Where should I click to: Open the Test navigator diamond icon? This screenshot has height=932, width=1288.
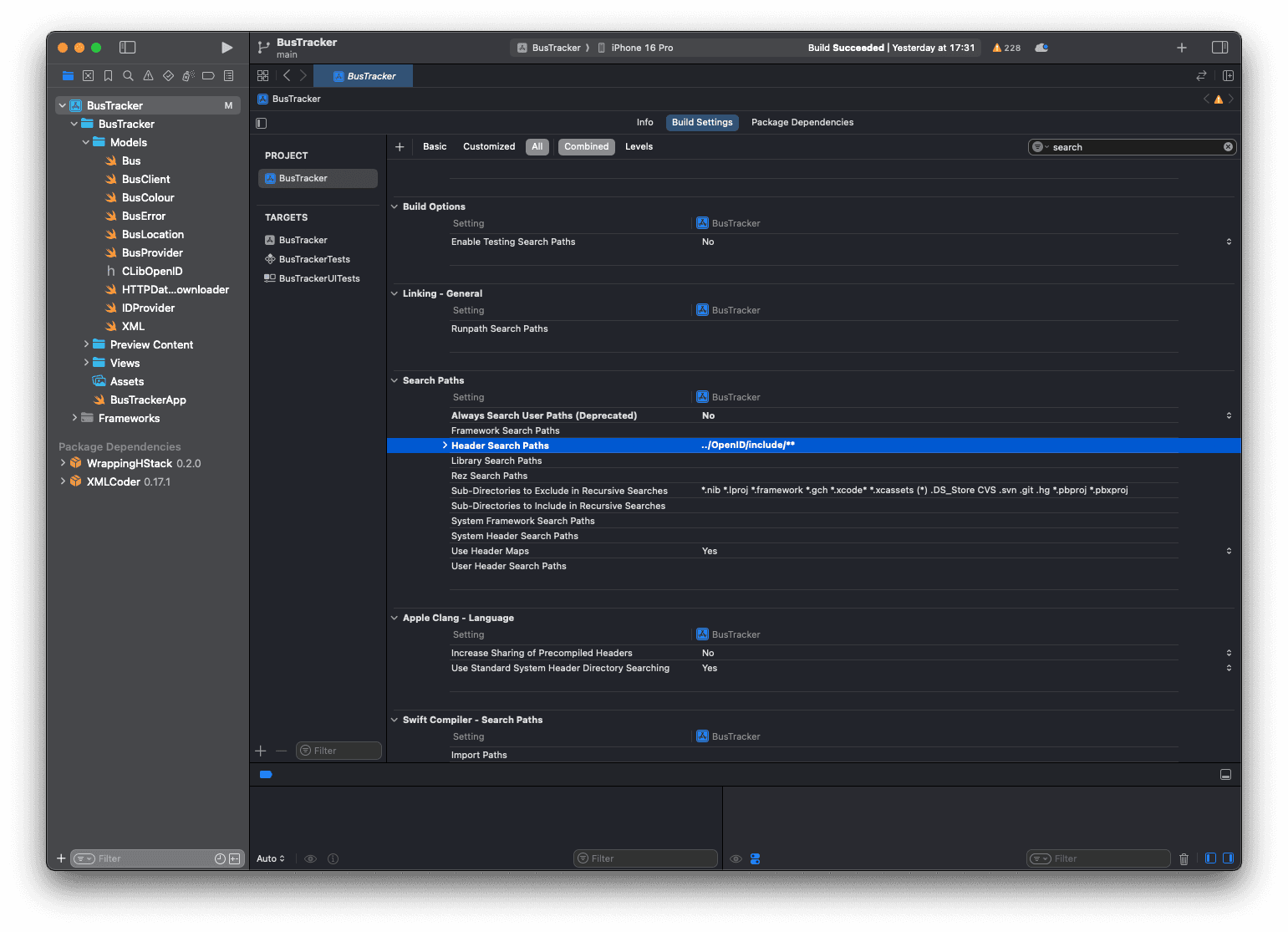point(168,75)
